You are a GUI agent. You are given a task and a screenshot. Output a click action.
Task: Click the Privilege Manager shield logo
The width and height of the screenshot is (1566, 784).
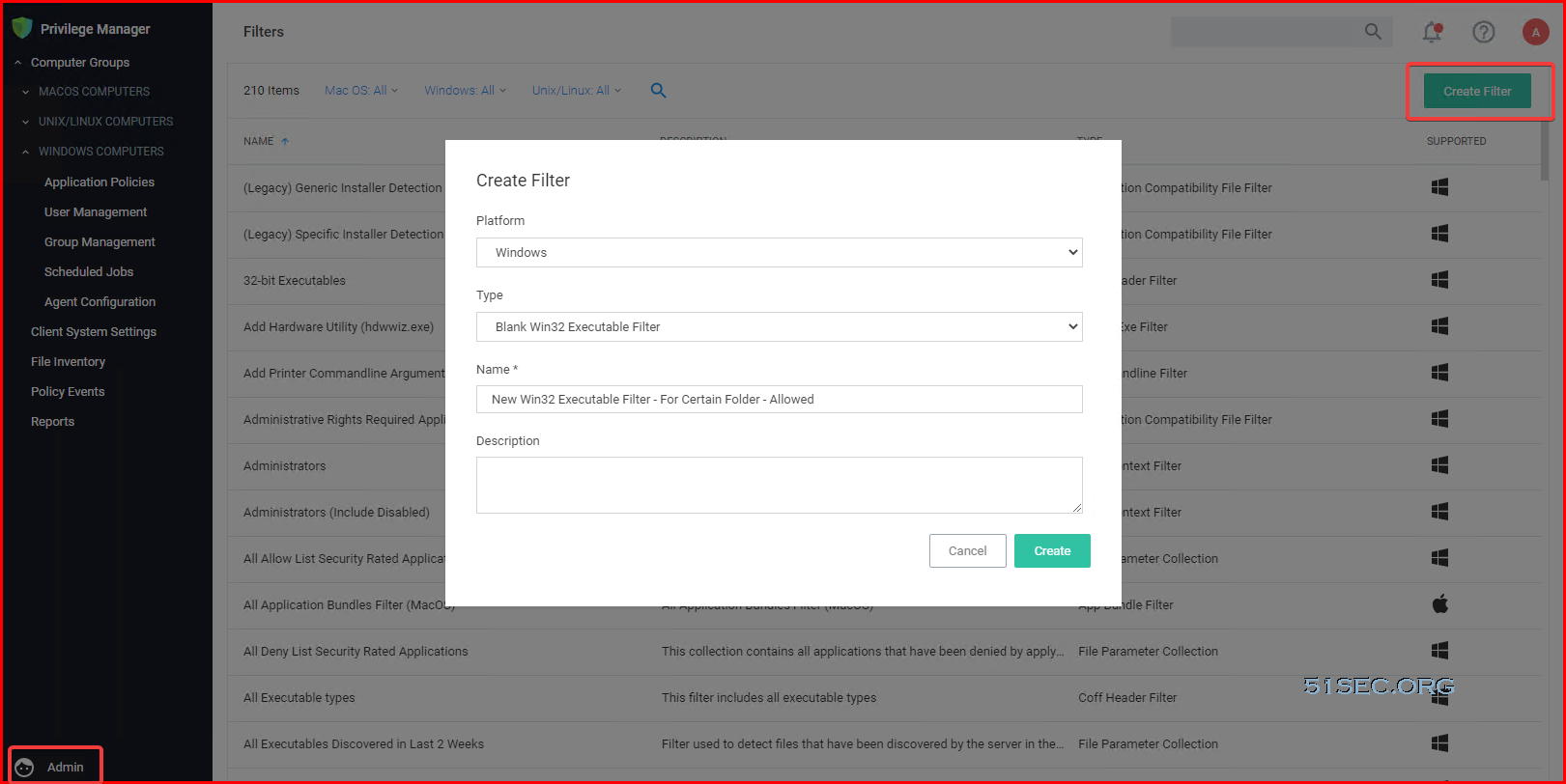21,28
